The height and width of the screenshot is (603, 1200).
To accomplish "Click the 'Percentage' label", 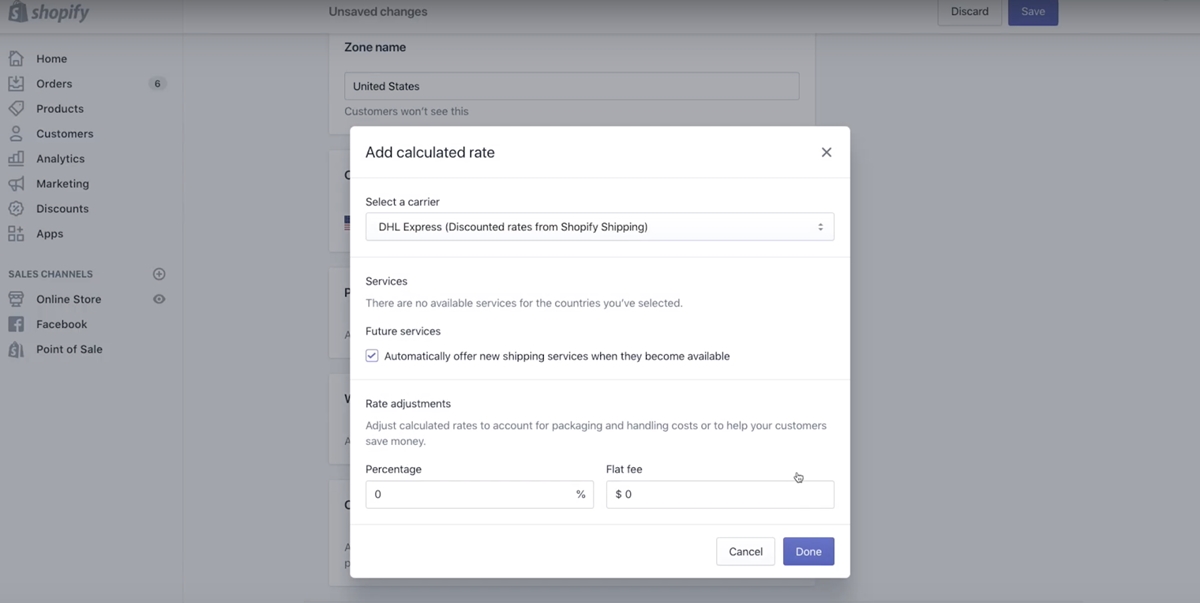I will (x=394, y=469).
